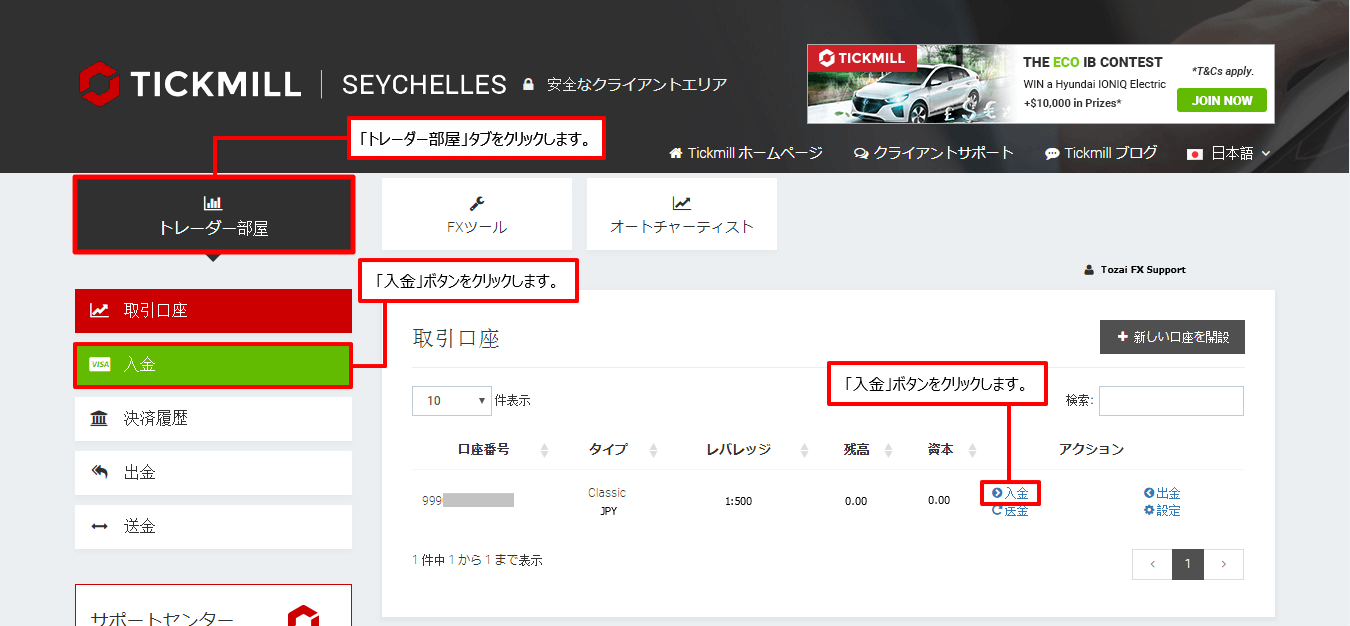This screenshot has height=626, width=1350.
Task: Select the トレーダー部屋 tab
Action: [213, 215]
